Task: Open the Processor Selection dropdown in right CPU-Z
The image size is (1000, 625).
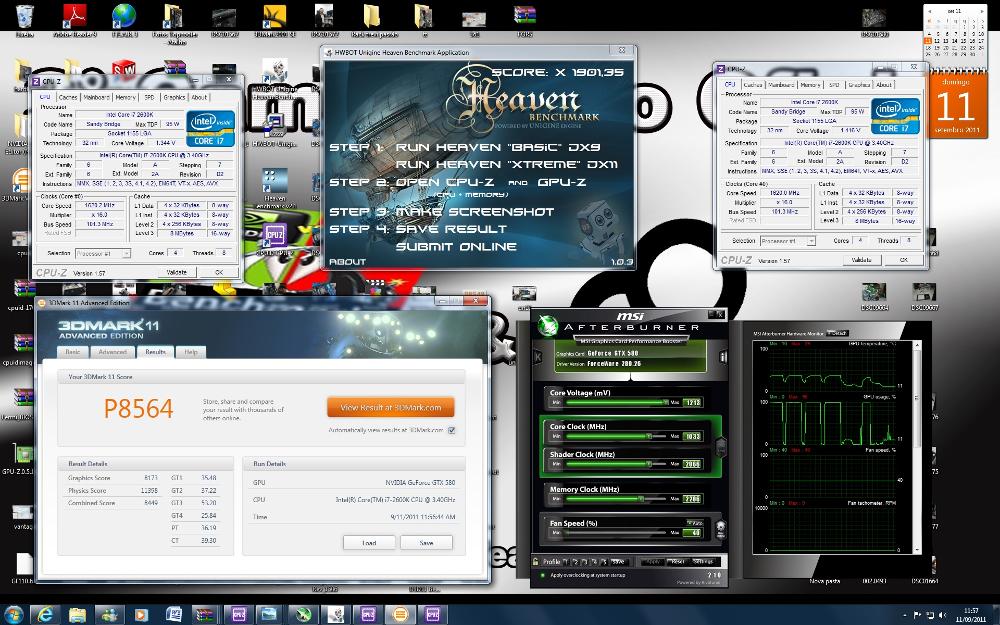Action: [788, 241]
